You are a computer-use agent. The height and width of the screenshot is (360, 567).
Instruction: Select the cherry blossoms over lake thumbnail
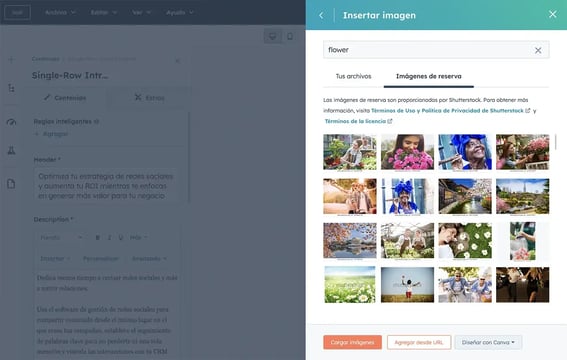point(350,241)
